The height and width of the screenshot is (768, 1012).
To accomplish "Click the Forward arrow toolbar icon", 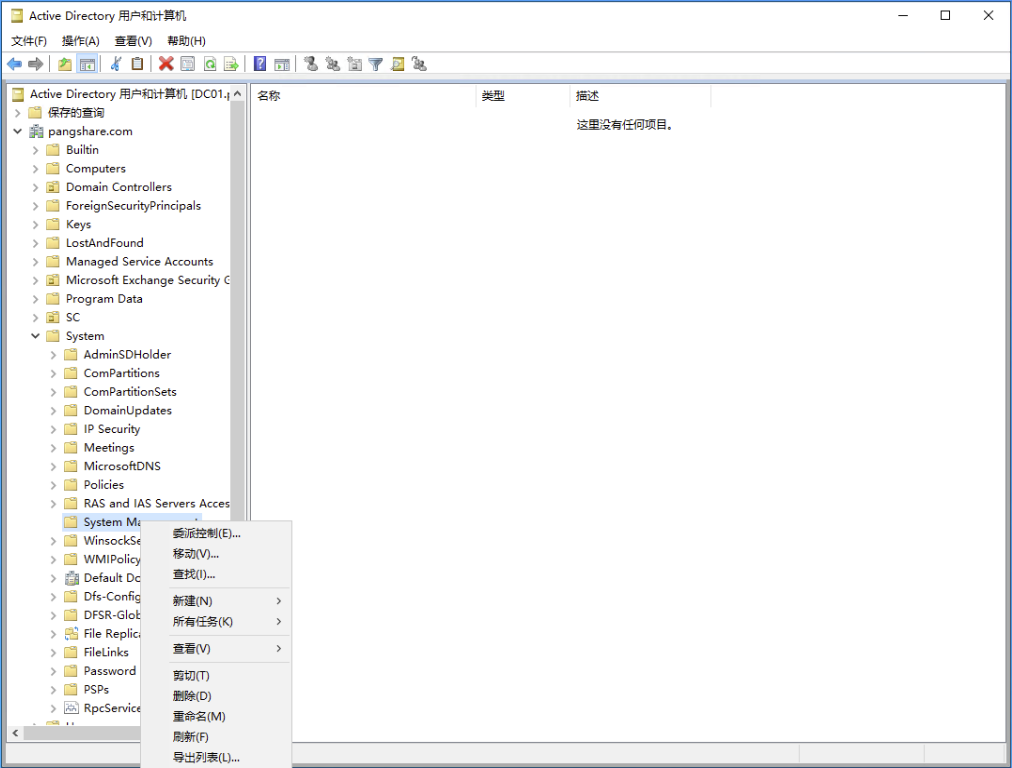I will click(36, 64).
